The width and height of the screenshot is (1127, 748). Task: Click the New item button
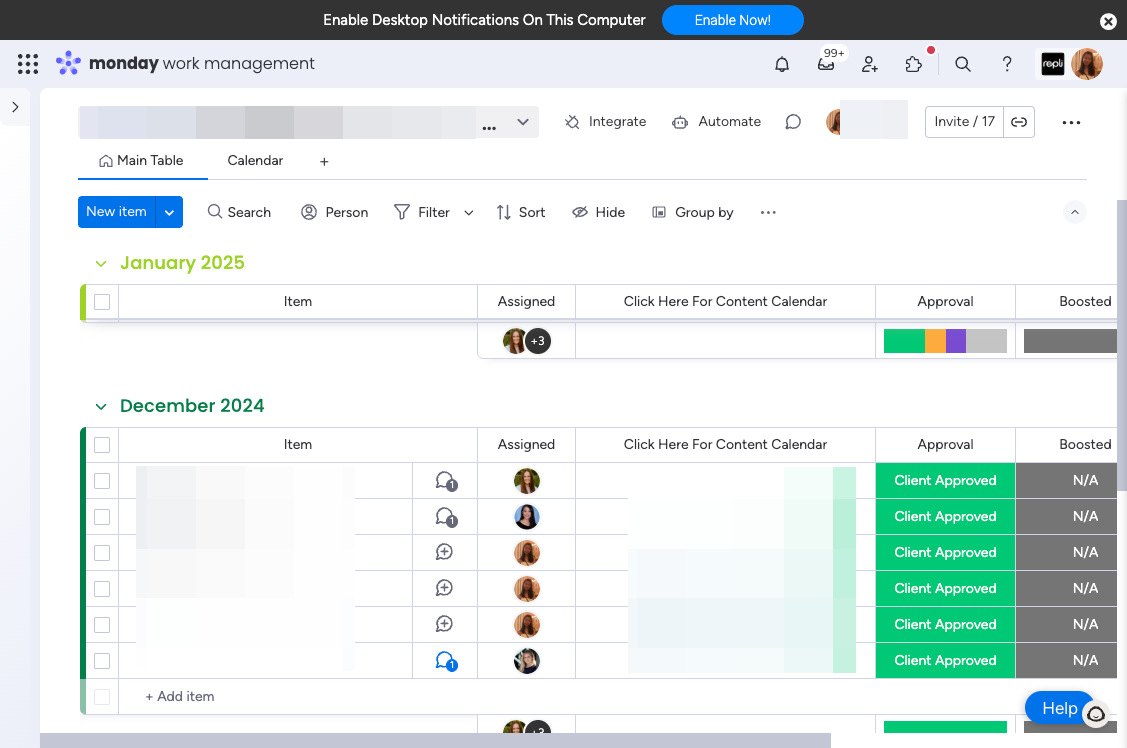(116, 212)
